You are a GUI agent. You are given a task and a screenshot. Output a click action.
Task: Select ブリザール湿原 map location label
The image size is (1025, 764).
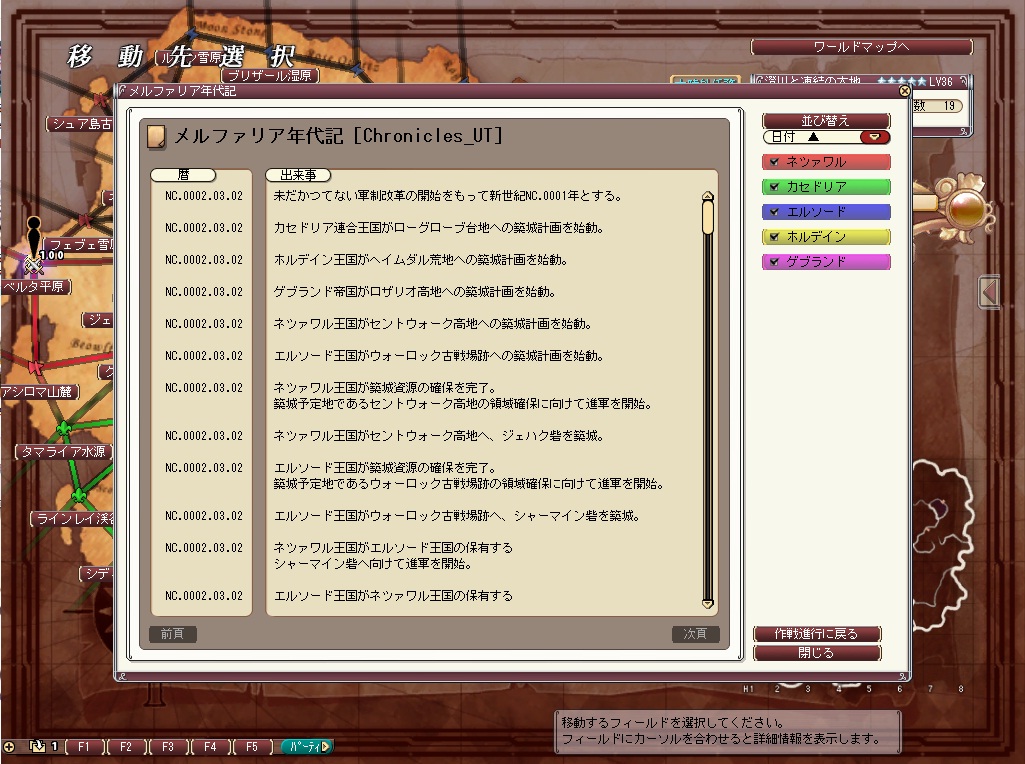point(269,75)
